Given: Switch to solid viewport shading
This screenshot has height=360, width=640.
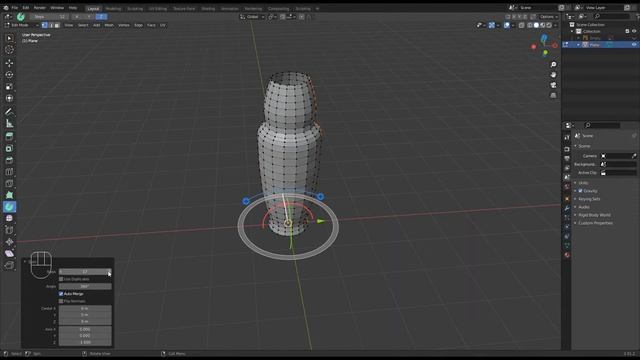Looking at the screenshot, I should point(536,25).
